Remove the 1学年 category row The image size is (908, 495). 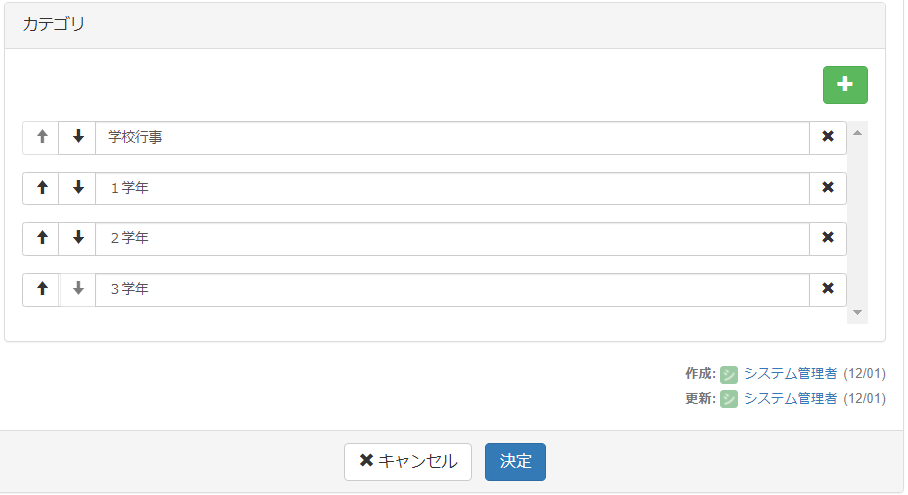pyautogui.click(x=827, y=188)
